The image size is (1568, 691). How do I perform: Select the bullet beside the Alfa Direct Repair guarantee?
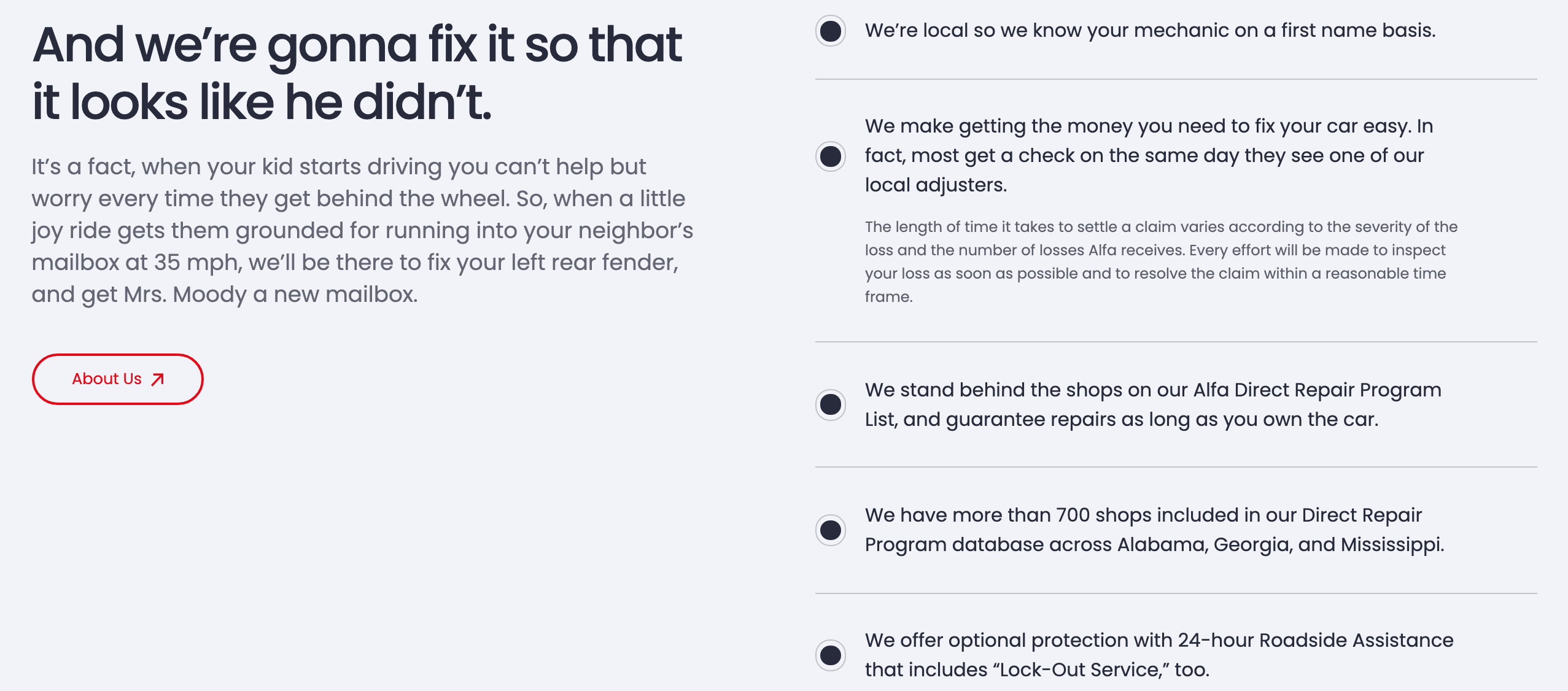(x=831, y=404)
